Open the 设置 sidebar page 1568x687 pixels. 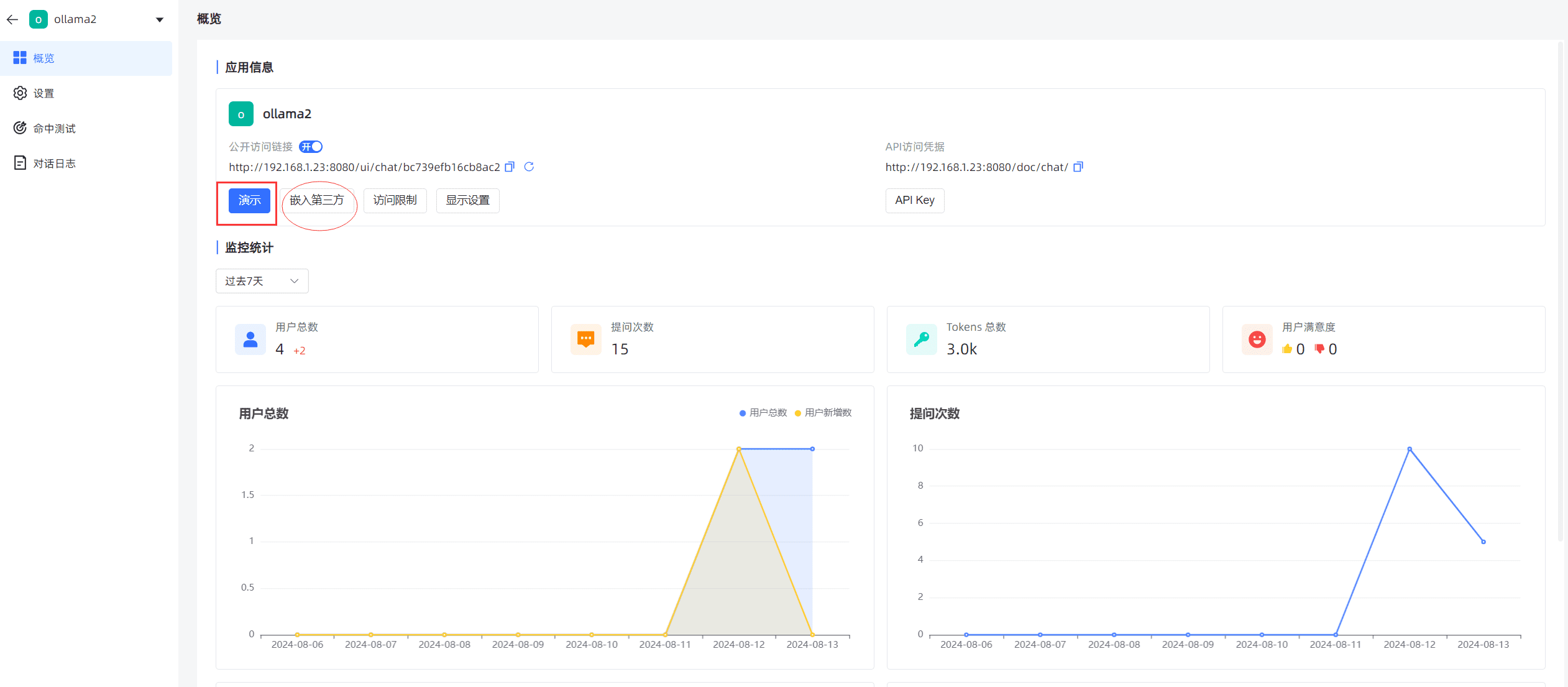point(44,93)
